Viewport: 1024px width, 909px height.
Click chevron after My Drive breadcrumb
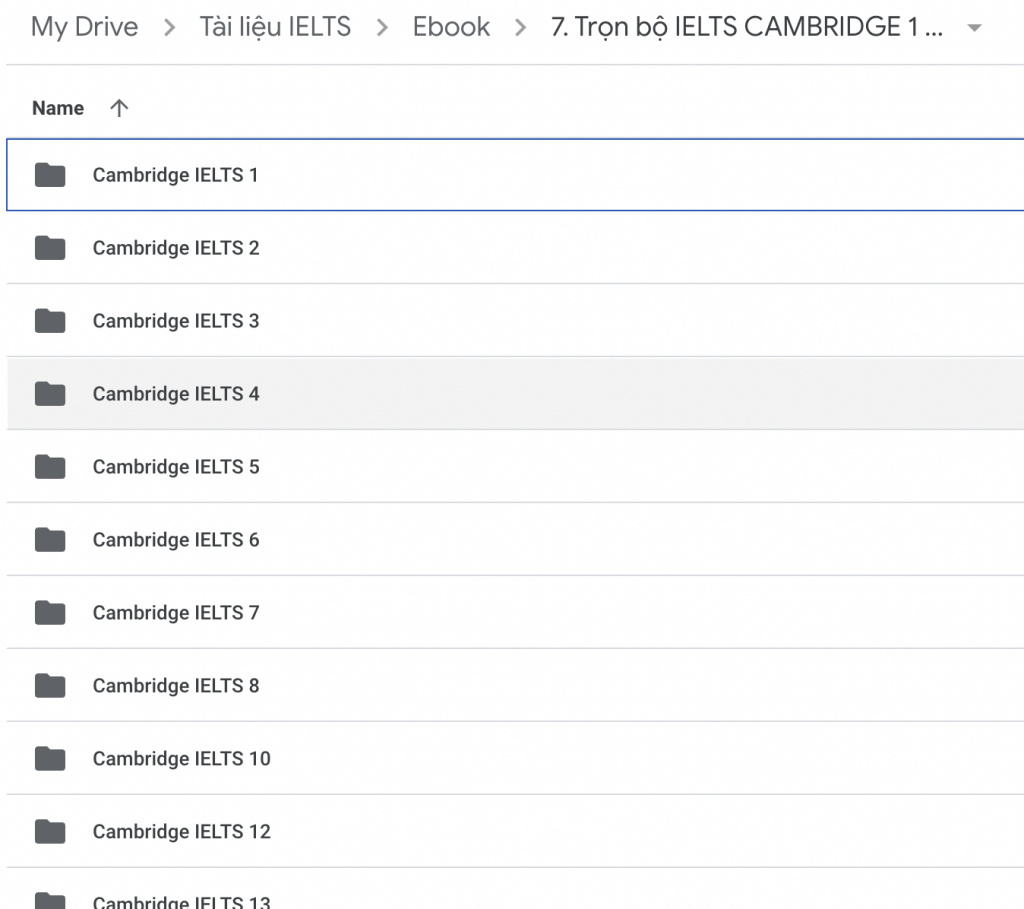(169, 27)
